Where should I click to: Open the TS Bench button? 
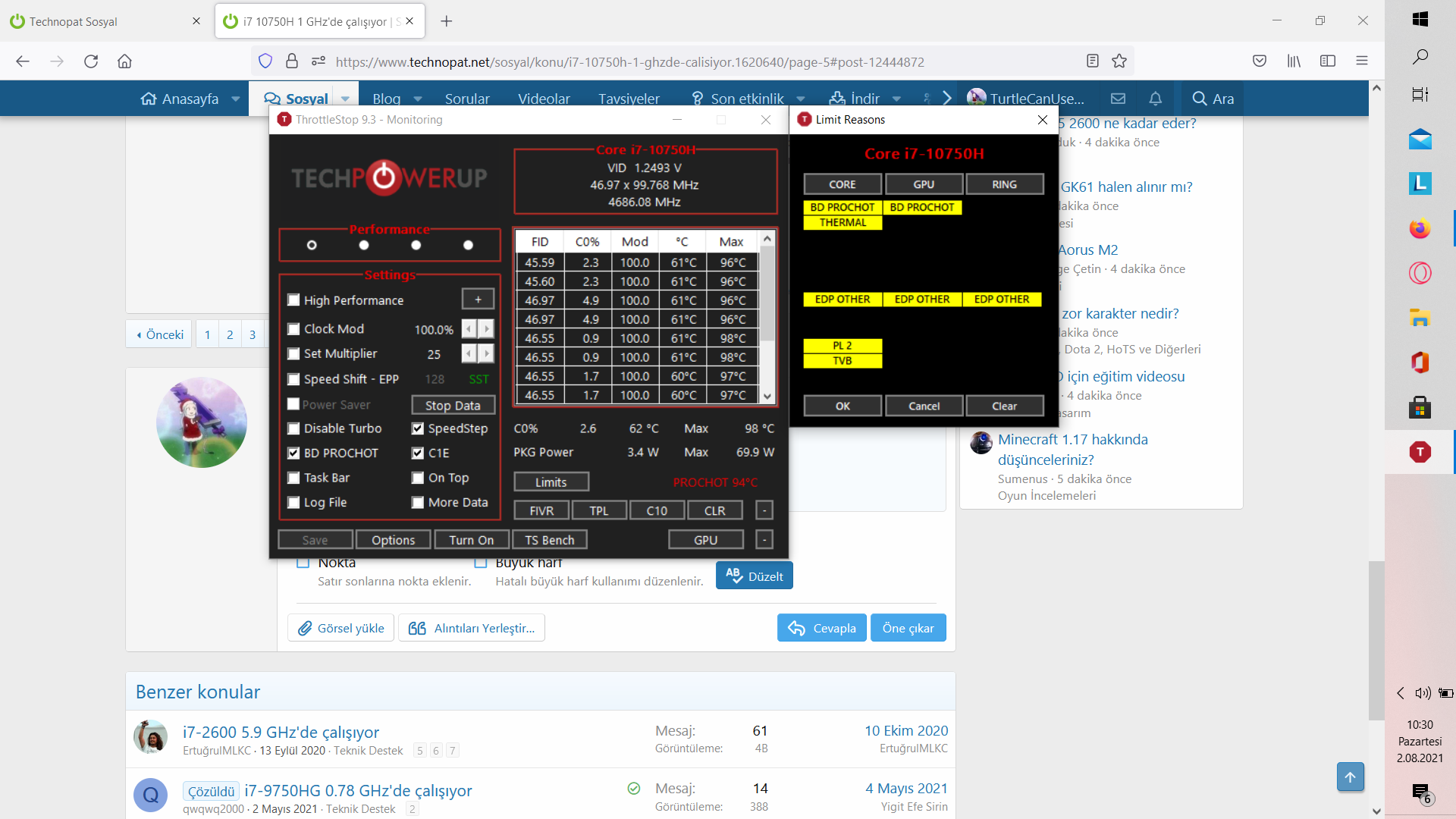tap(550, 540)
